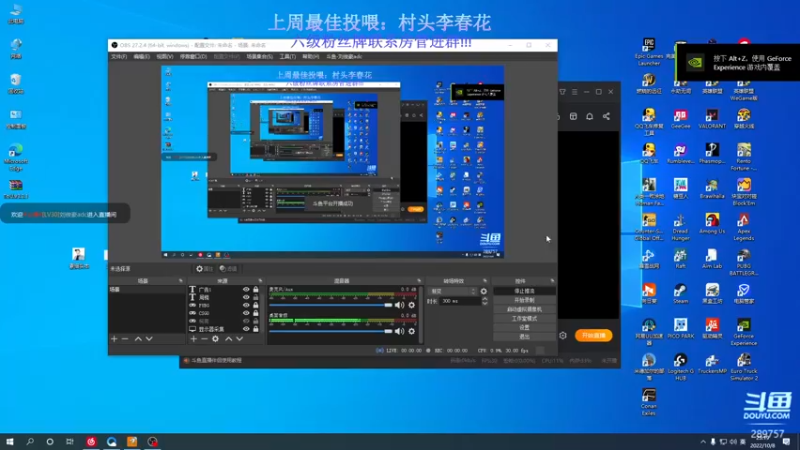Toggle visibility of first text source
This screenshot has width=800, height=450.
[x=246, y=290]
